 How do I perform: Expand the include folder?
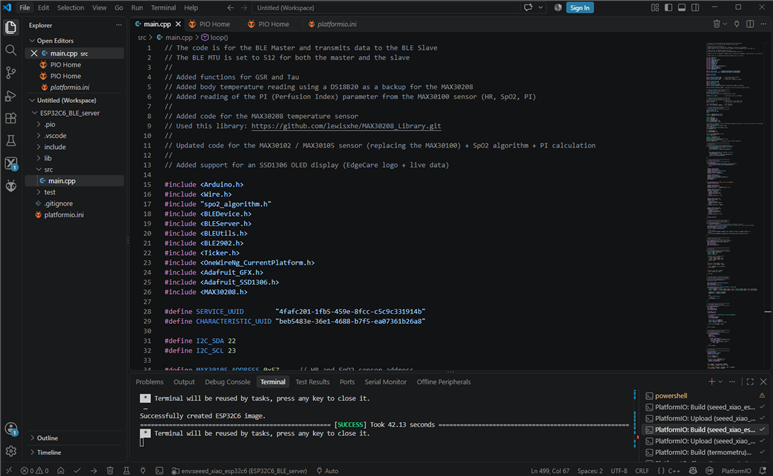55,147
